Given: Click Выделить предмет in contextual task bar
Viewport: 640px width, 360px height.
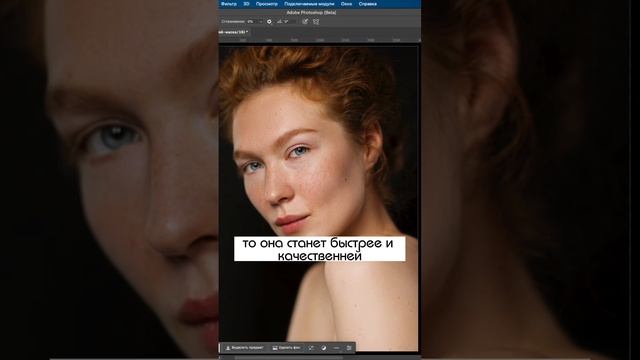Looking at the screenshot, I should [244, 348].
